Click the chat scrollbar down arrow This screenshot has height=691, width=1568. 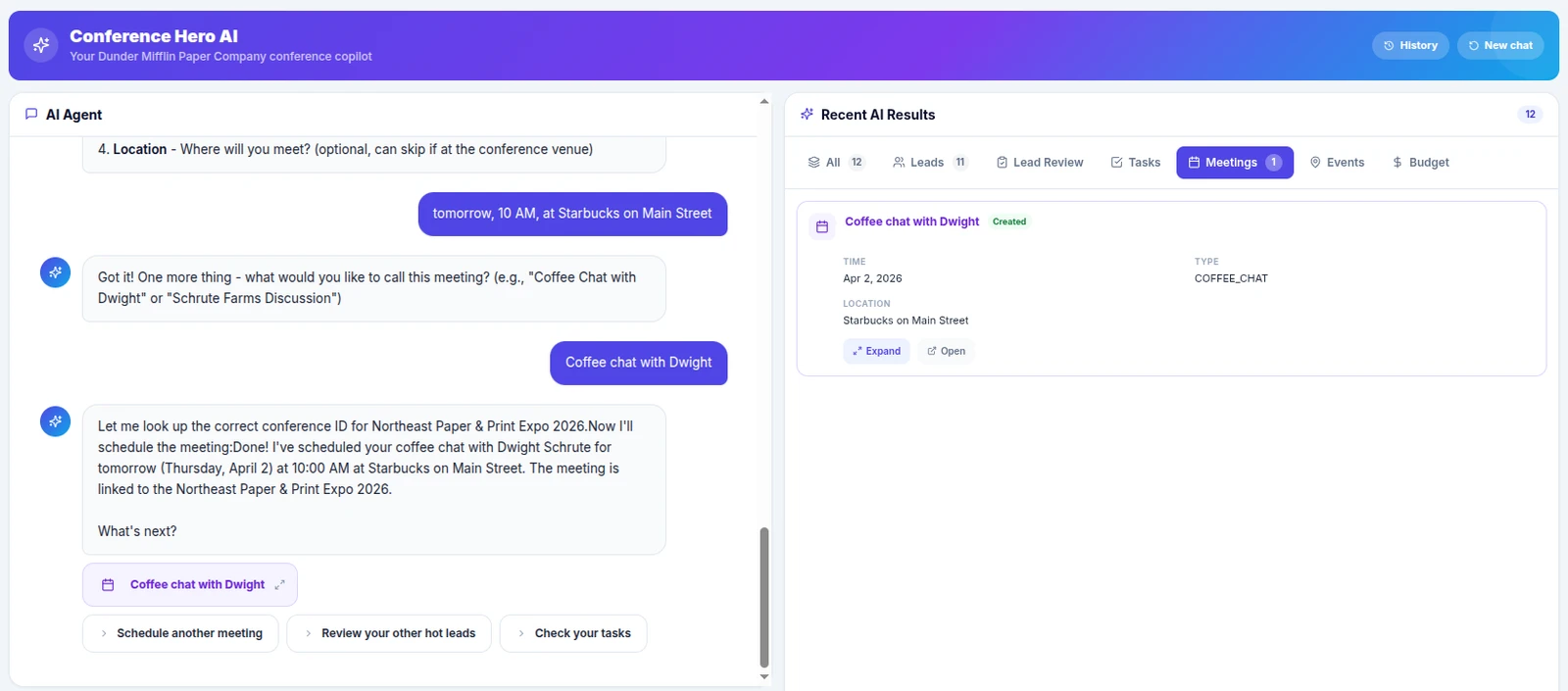764,676
